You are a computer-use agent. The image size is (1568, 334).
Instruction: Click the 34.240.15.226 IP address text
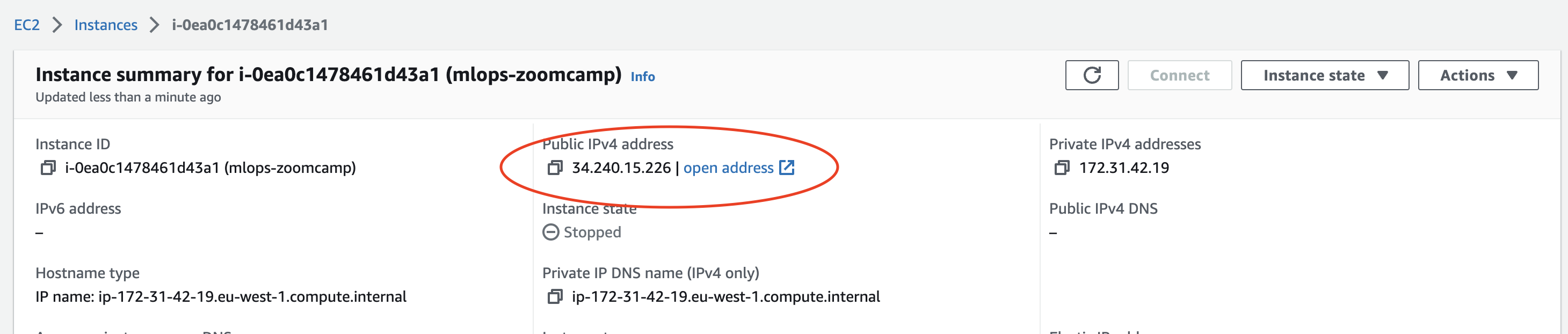[x=621, y=168]
